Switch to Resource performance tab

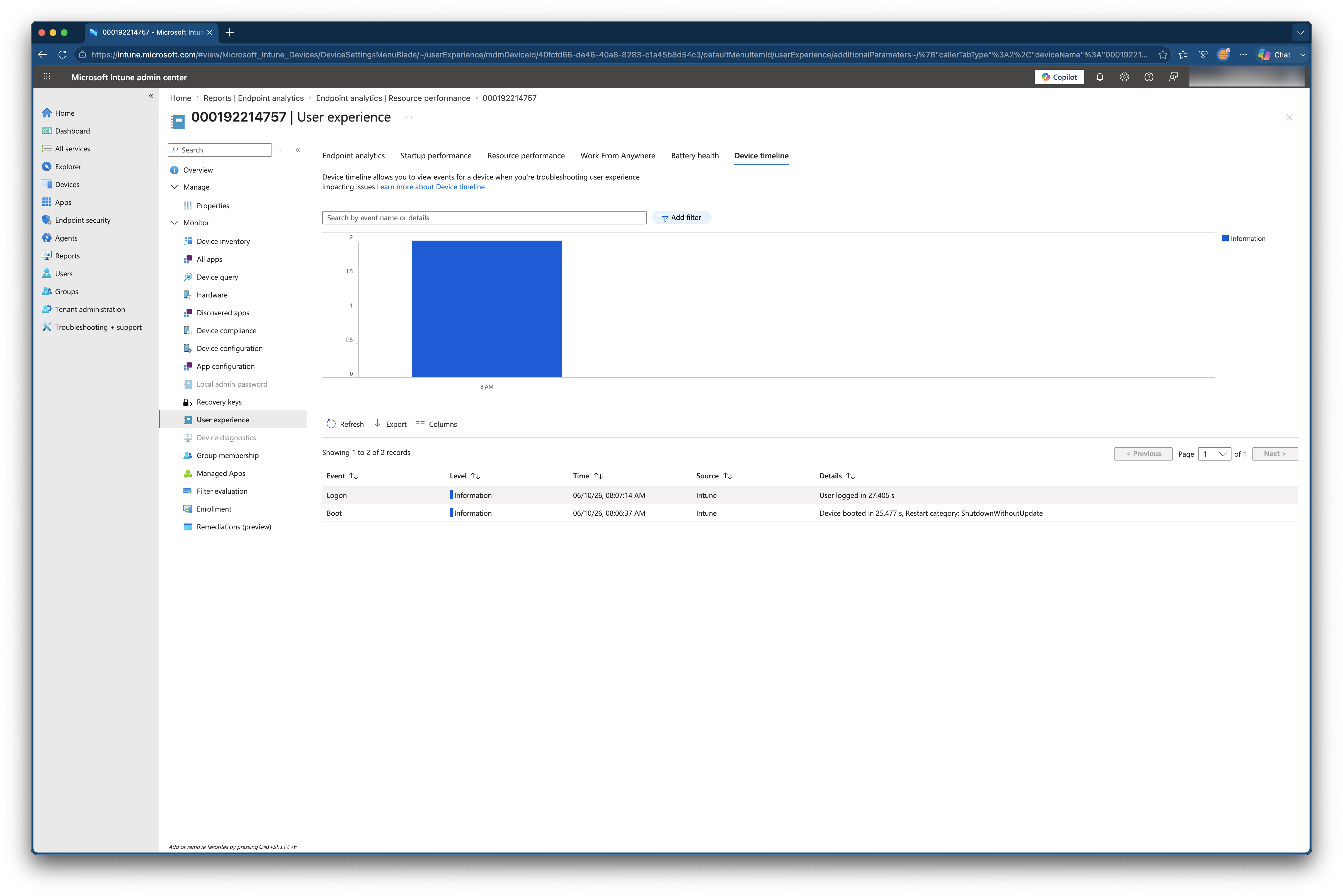(x=525, y=156)
